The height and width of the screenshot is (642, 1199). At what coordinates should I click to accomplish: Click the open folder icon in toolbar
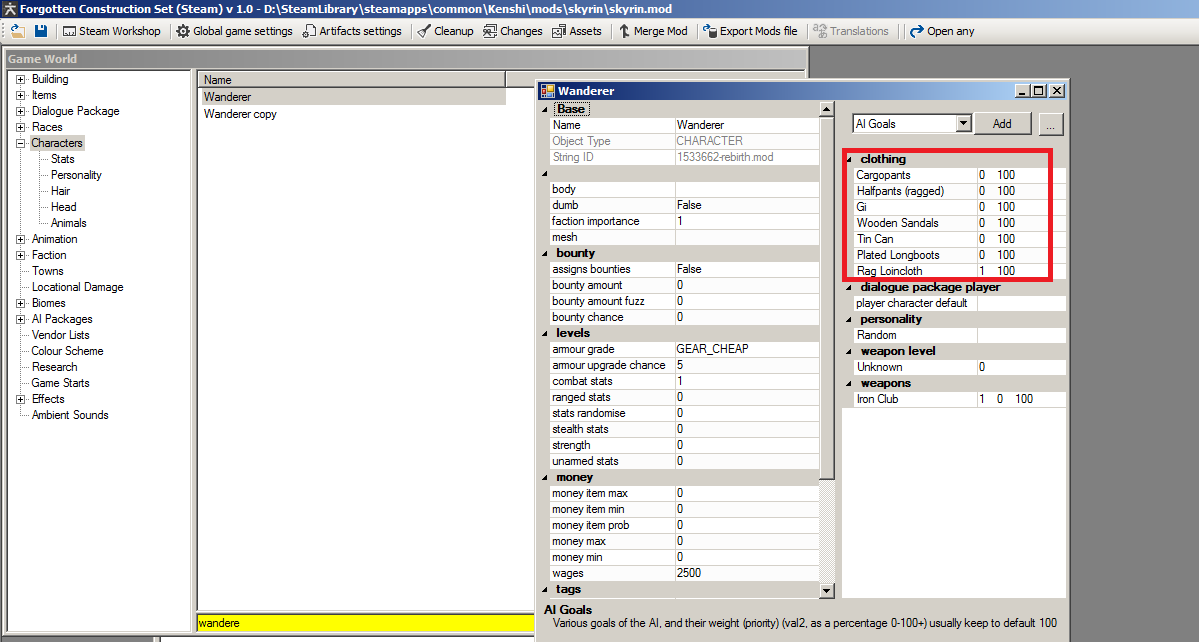pos(18,31)
